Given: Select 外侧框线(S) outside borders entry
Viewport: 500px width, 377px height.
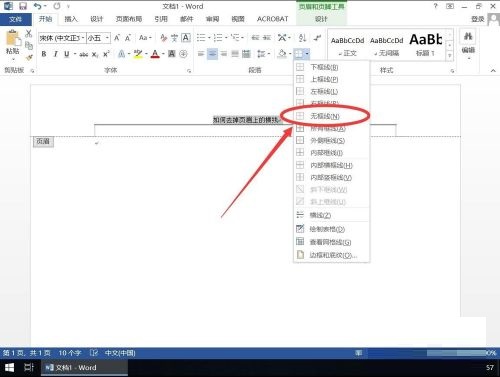Looking at the screenshot, I should [331, 141].
